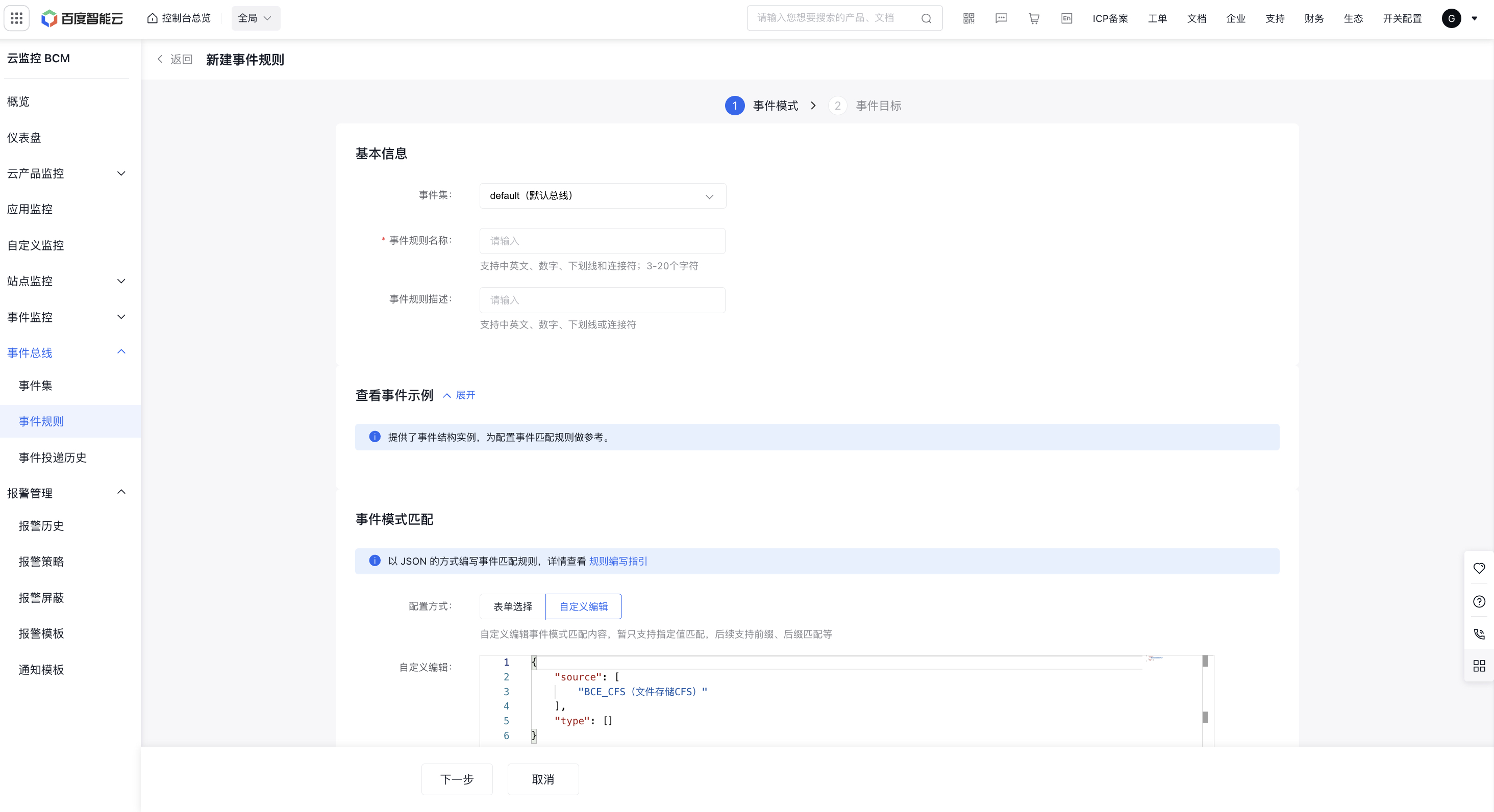Click 展开 beside 查看事件示例

[459, 395]
